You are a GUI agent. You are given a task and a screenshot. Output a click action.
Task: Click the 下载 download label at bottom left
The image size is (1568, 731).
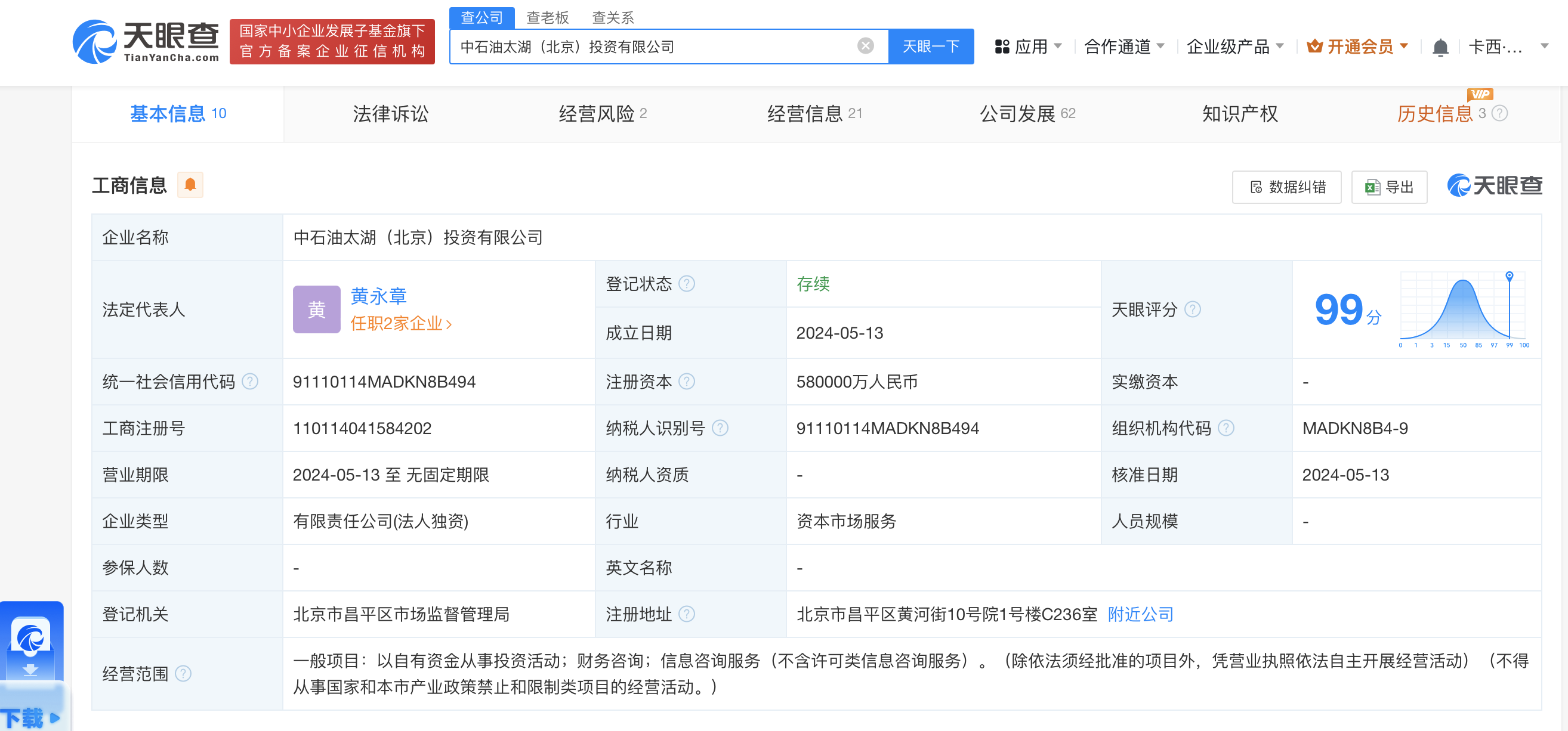click(x=29, y=718)
